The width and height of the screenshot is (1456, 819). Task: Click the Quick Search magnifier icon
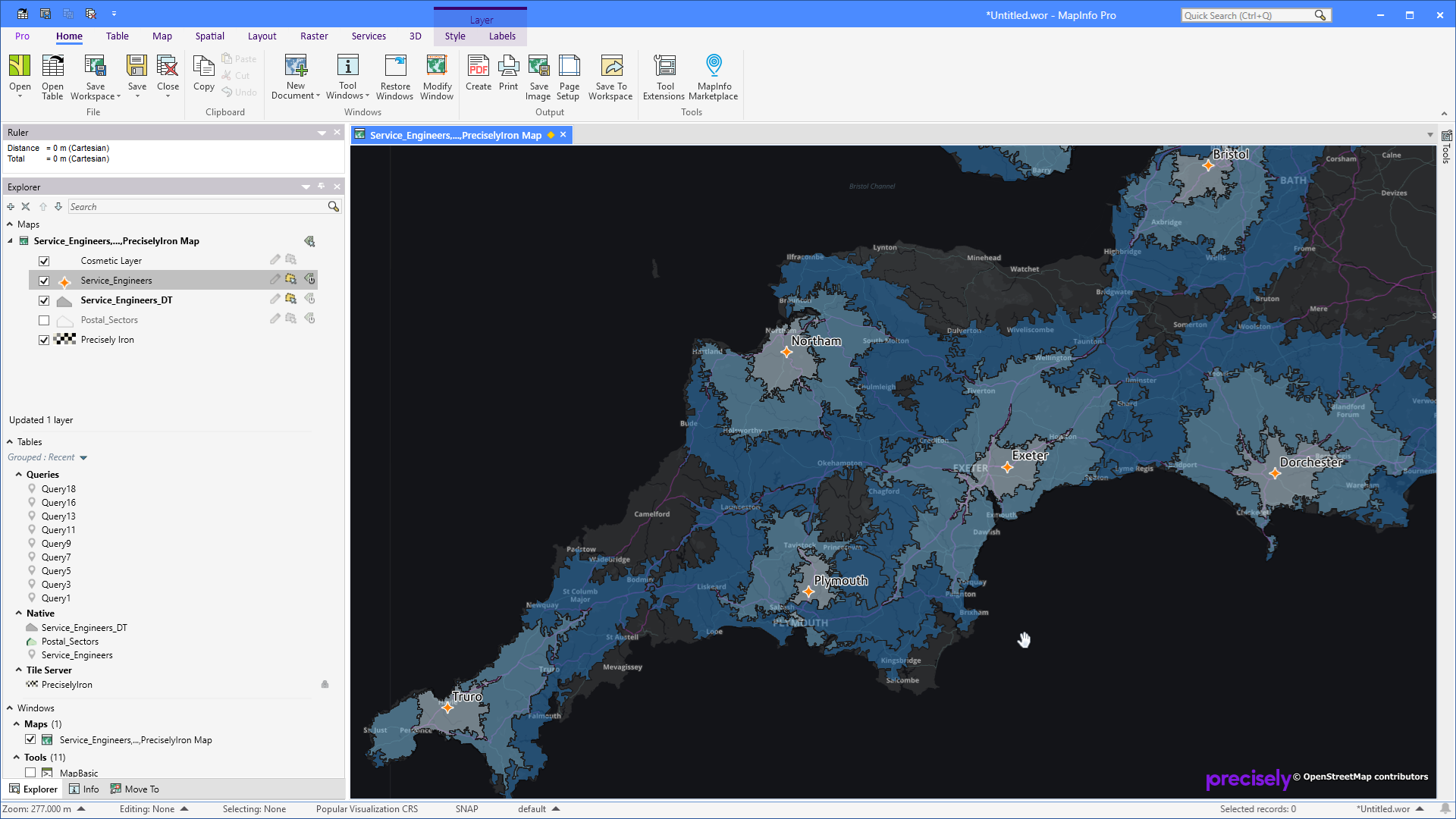(x=1320, y=15)
